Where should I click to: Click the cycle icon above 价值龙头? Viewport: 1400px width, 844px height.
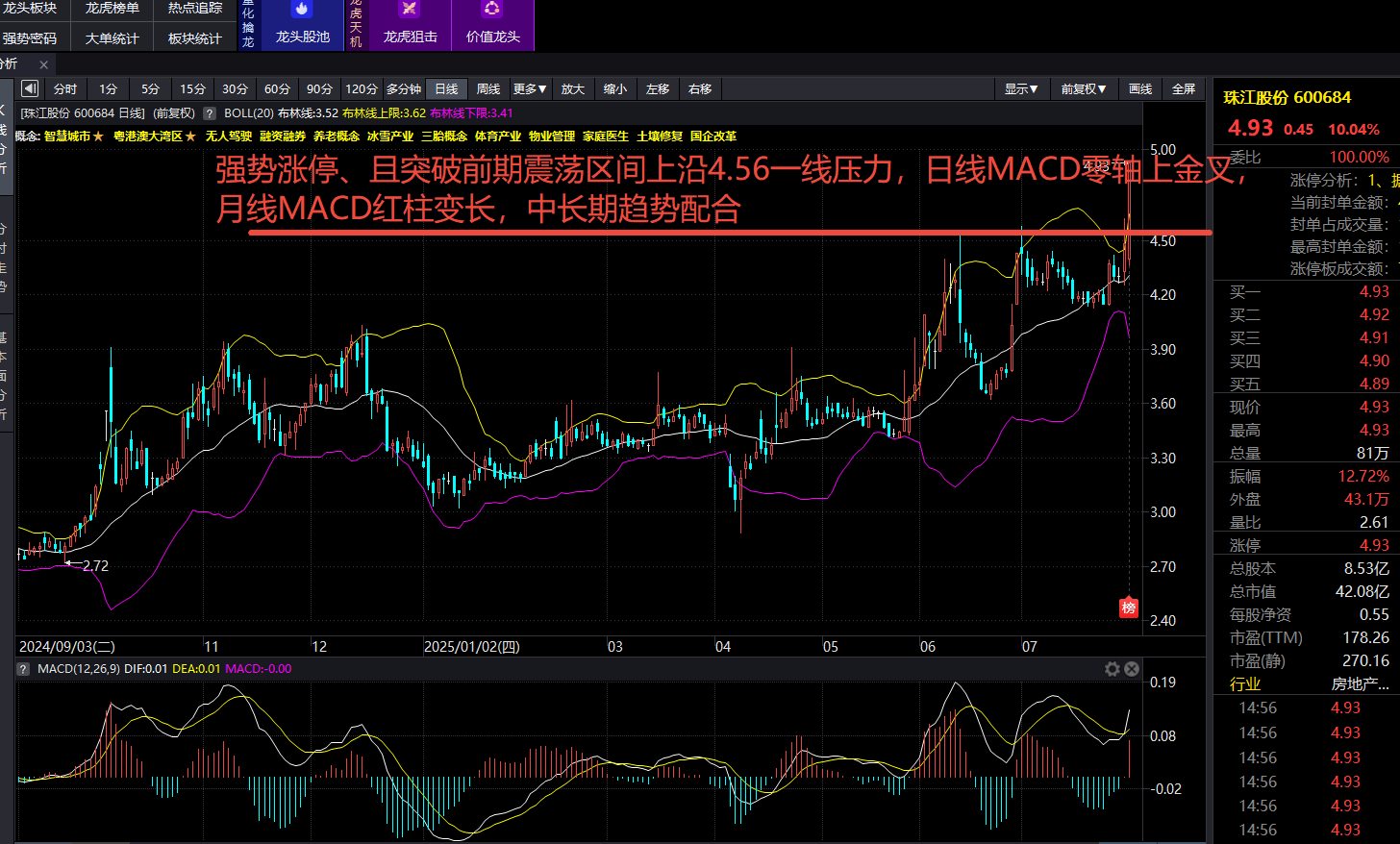pyautogui.click(x=492, y=10)
